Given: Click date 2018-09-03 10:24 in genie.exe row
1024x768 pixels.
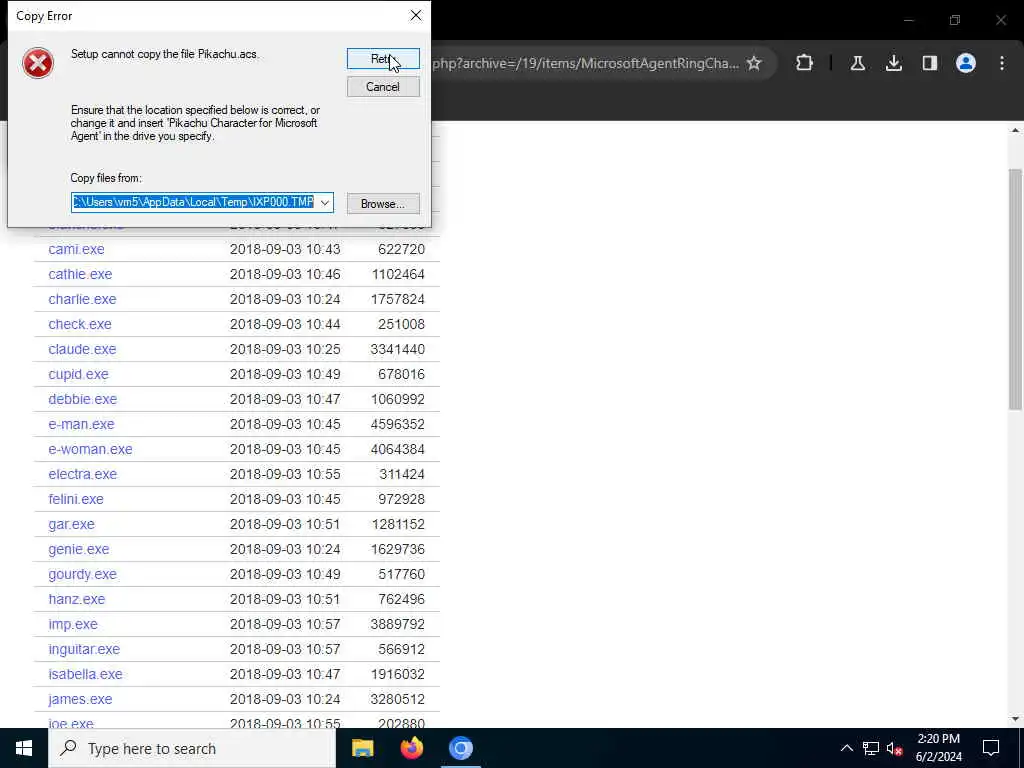Looking at the screenshot, I should (x=285, y=549).
